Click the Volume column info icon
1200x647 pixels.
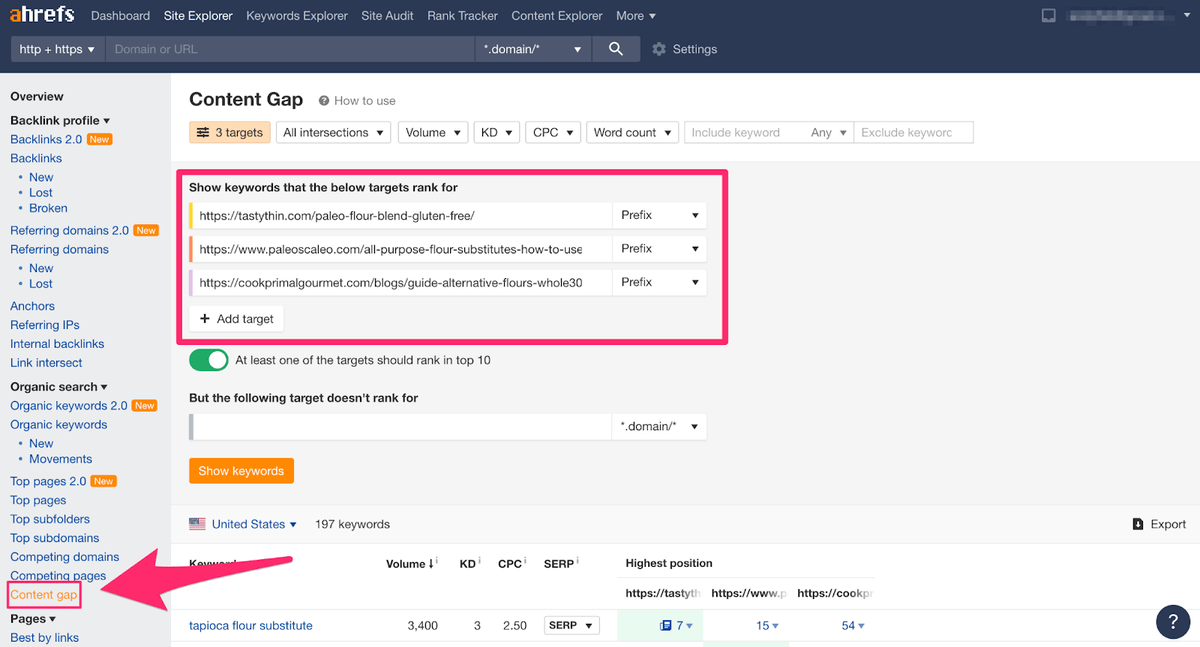pos(437,563)
